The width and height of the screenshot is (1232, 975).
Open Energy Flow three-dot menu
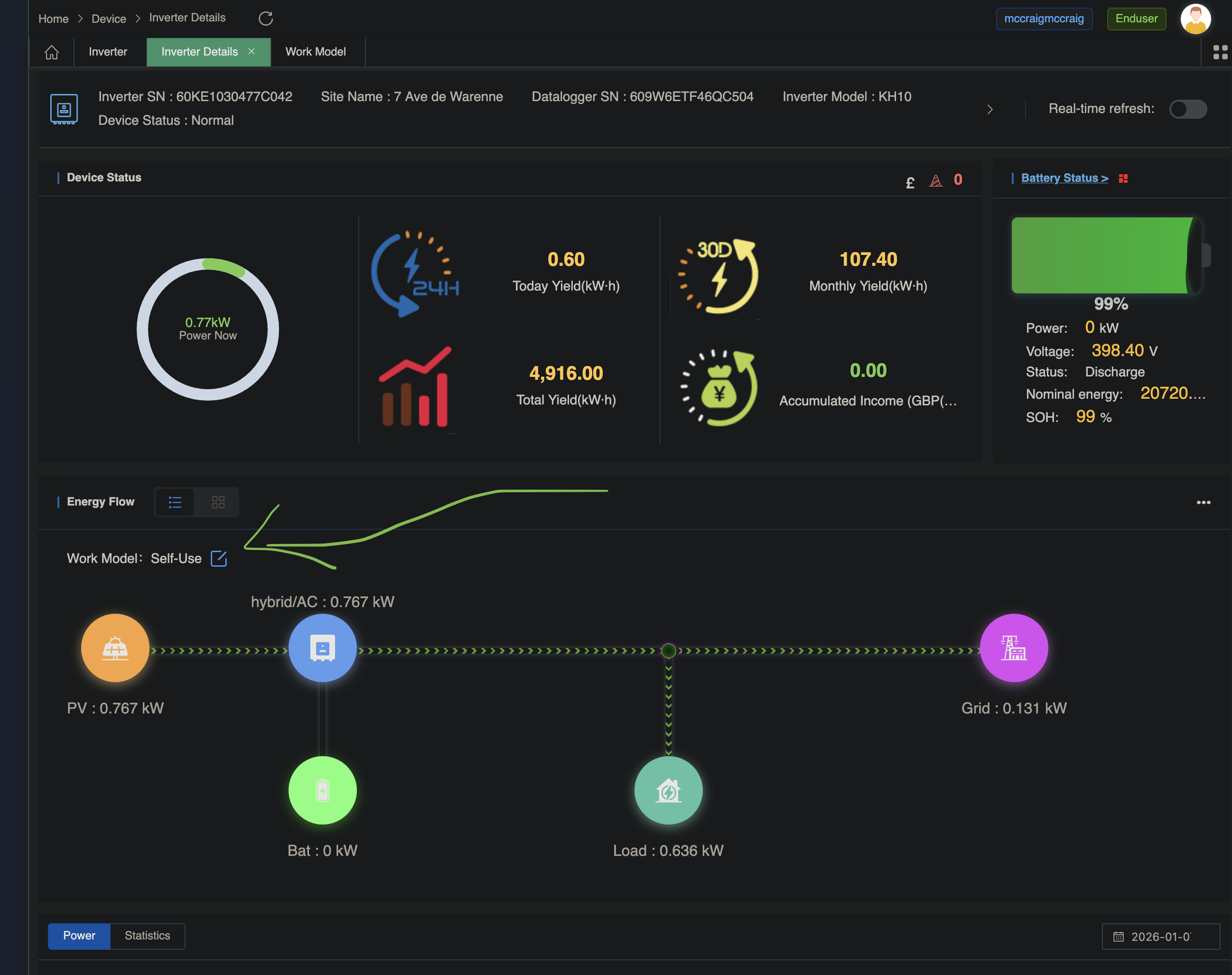1204,502
